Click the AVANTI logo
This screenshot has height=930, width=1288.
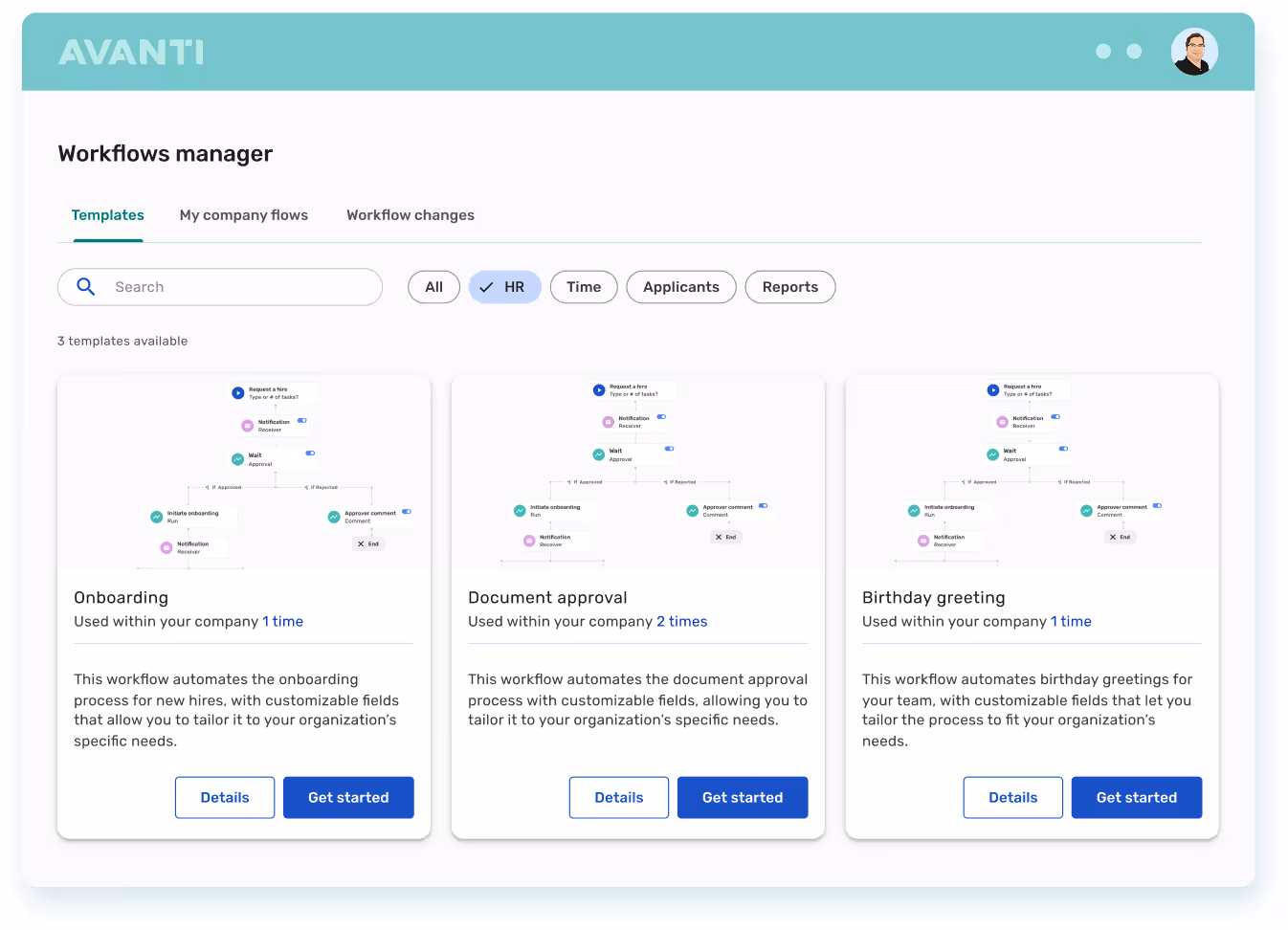pyautogui.click(x=130, y=53)
